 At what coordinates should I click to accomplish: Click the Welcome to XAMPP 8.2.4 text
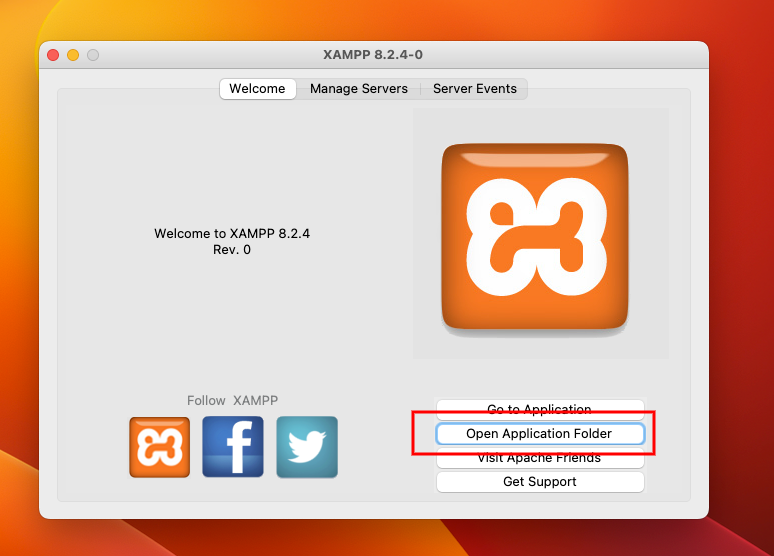click(x=232, y=234)
